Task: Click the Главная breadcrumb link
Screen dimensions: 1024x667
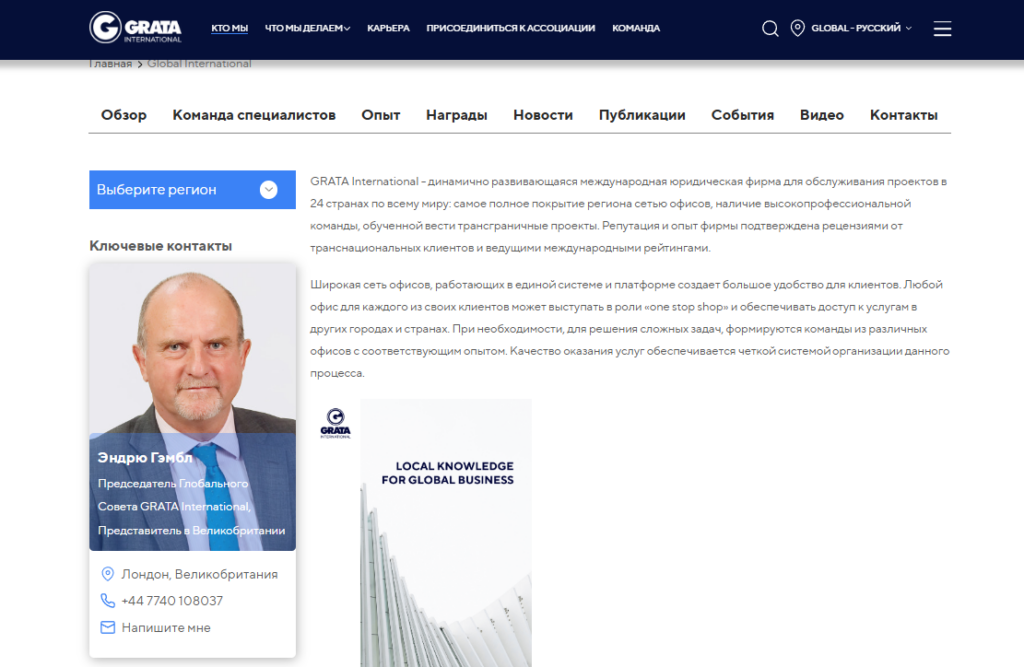Action: [x=110, y=63]
